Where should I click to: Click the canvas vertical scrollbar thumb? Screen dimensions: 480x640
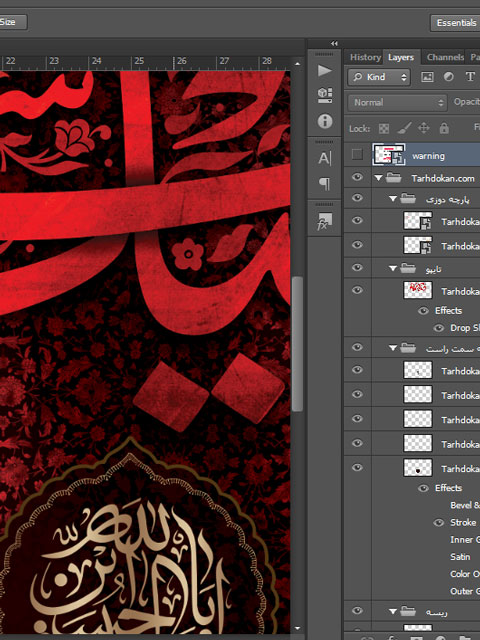(x=298, y=344)
